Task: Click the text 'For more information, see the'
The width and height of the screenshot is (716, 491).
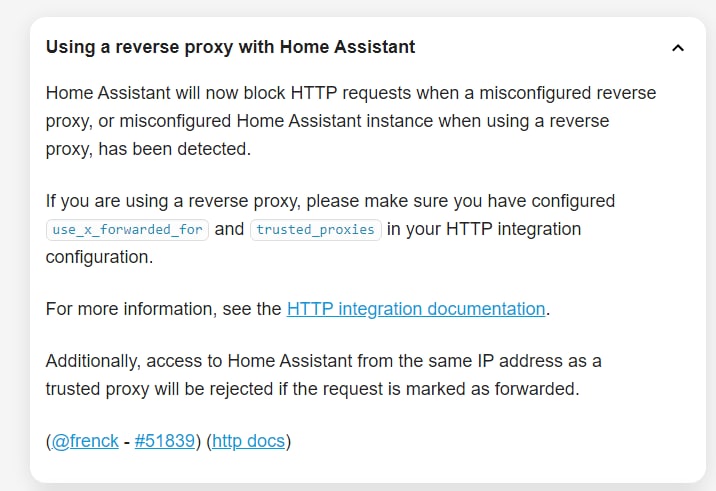Action: click(x=163, y=309)
